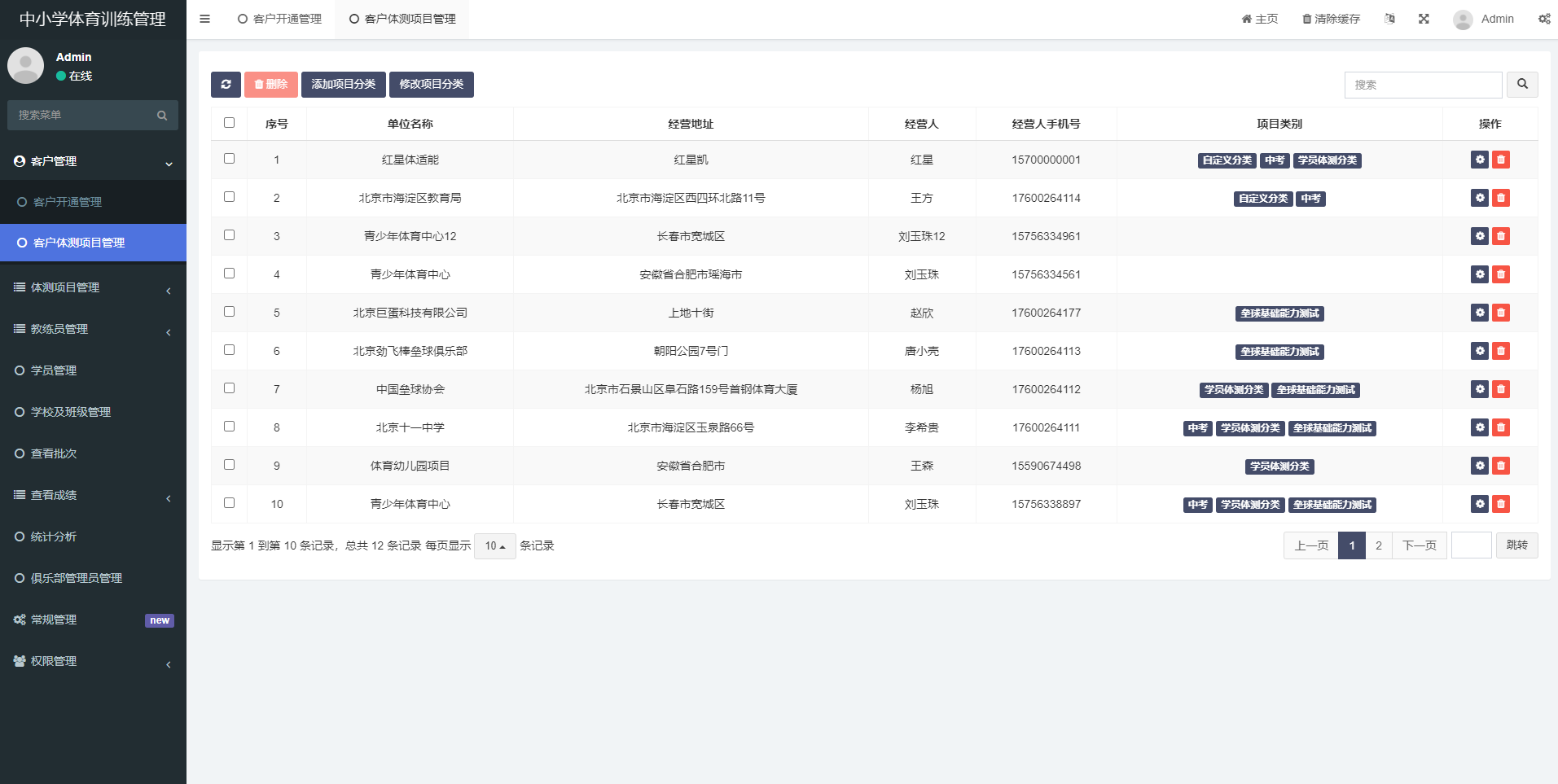Check the select-all header checkbox
The height and width of the screenshot is (784, 1558).
pyautogui.click(x=229, y=123)
